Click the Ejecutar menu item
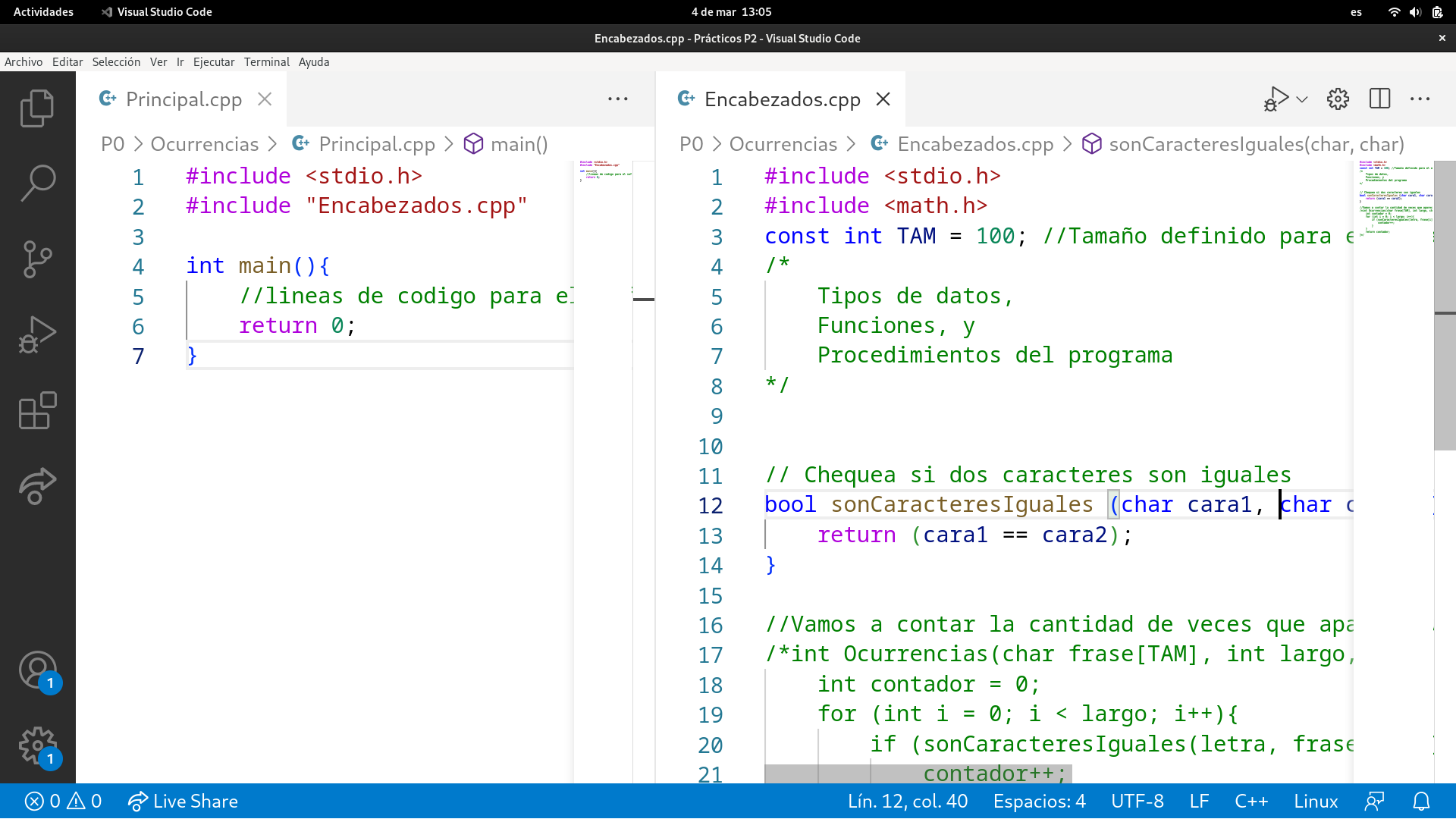This screenshot has height=819, width=1456. click(x=213, y=61)
